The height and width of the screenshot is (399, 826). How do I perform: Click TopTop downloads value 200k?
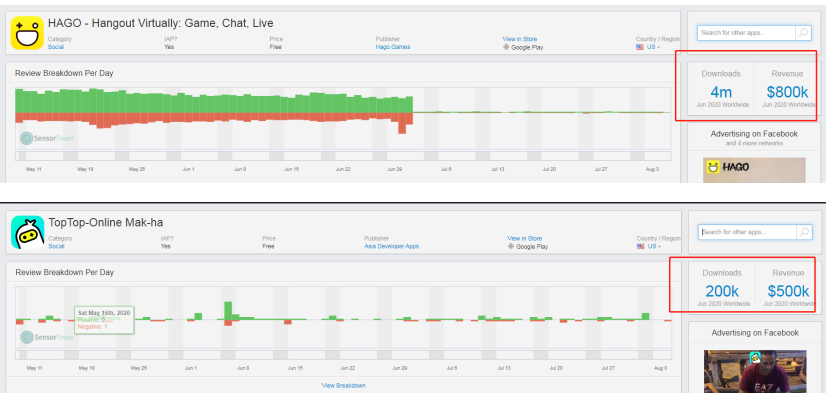[722, 291]
